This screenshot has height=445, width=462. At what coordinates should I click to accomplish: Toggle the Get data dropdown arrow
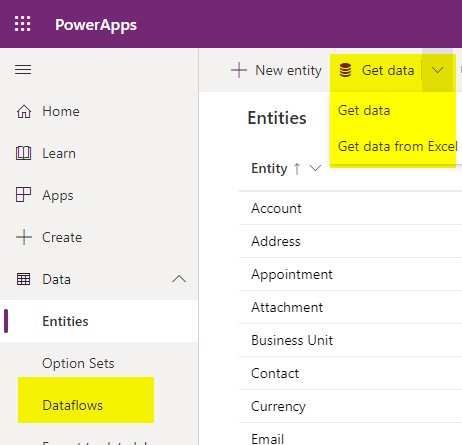pos(437,70)
